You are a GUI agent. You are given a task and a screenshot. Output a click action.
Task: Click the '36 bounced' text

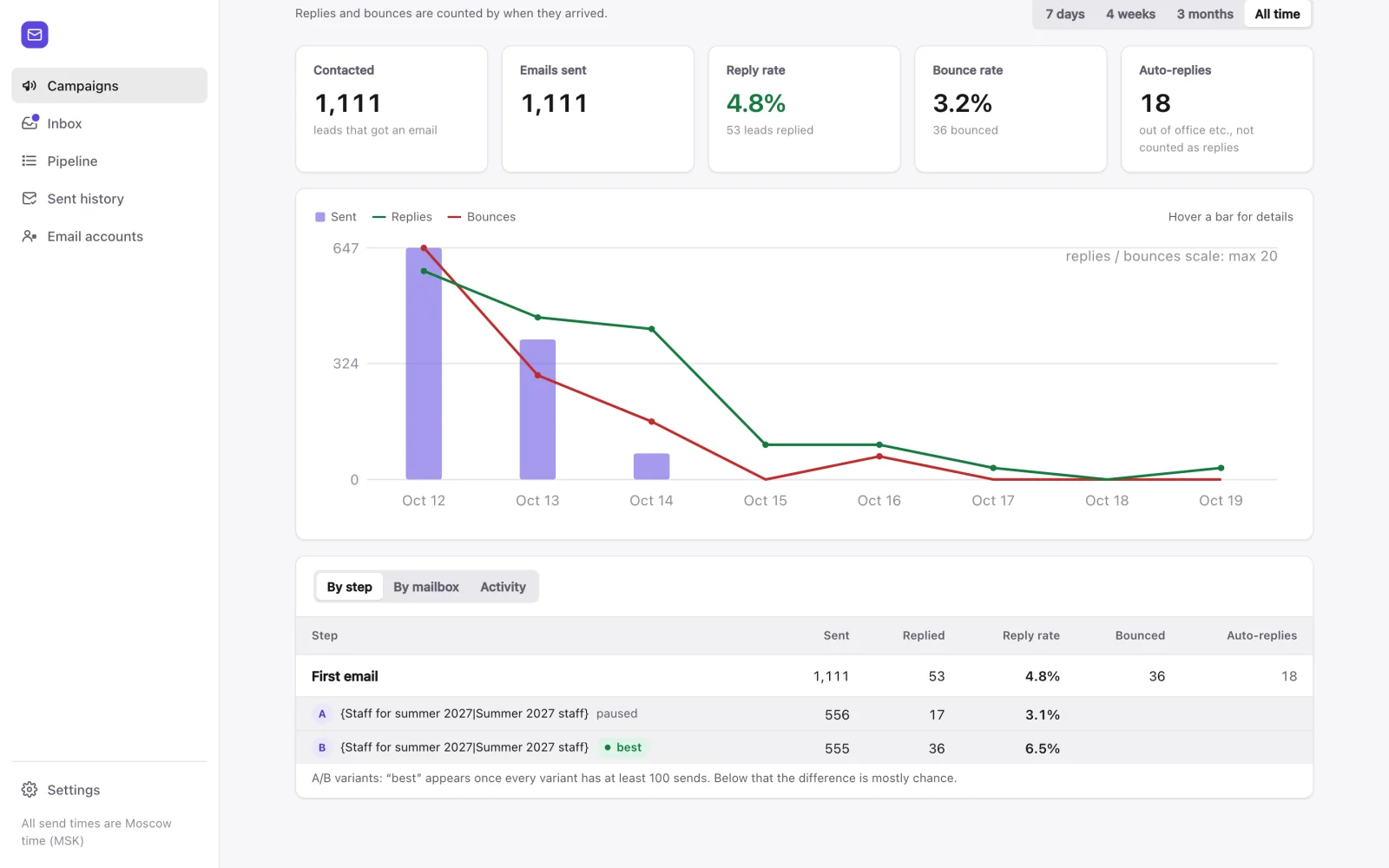point(965,130)
